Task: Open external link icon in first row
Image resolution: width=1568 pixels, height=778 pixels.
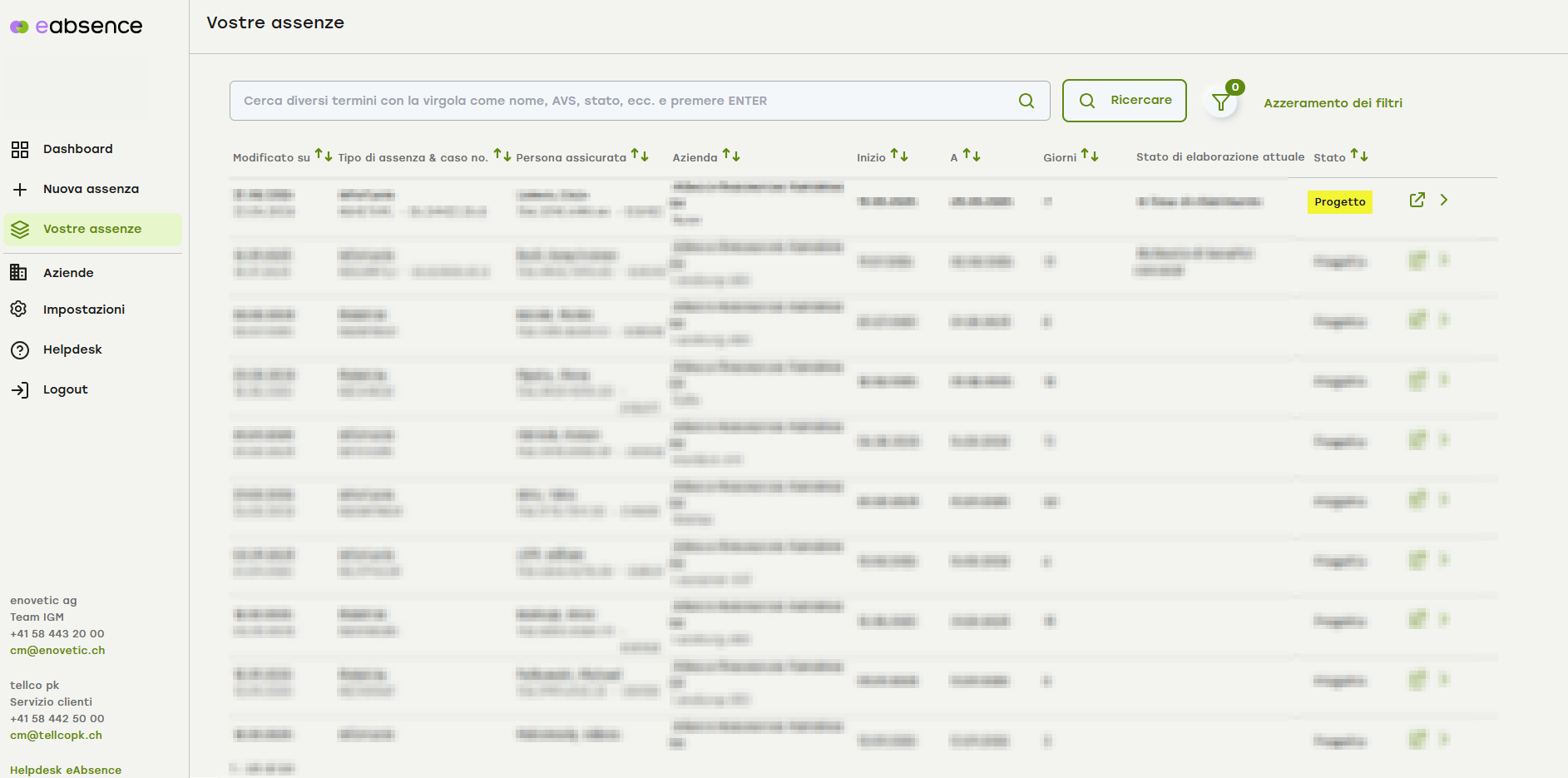Action: 1417,201
